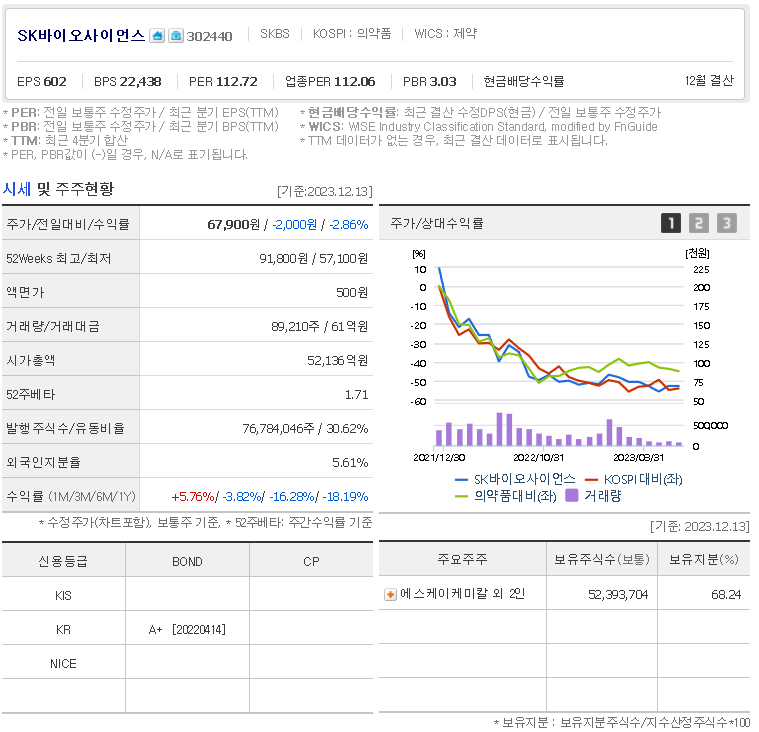Viewport: 759px width, 732px height.
Task: Select the 3M return -3.82%
Action: (242, 497)
